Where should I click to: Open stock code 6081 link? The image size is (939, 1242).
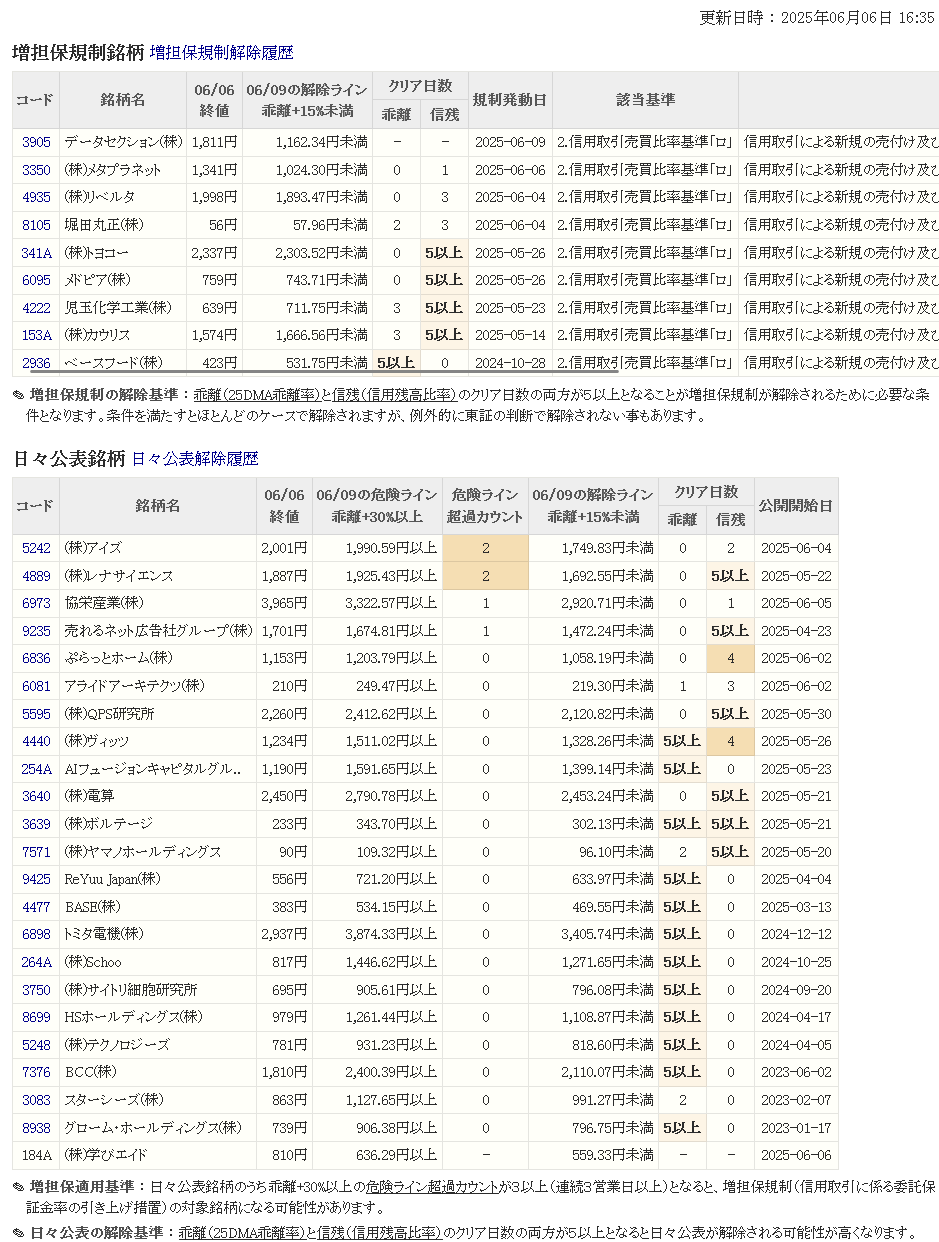pos(36,686)
